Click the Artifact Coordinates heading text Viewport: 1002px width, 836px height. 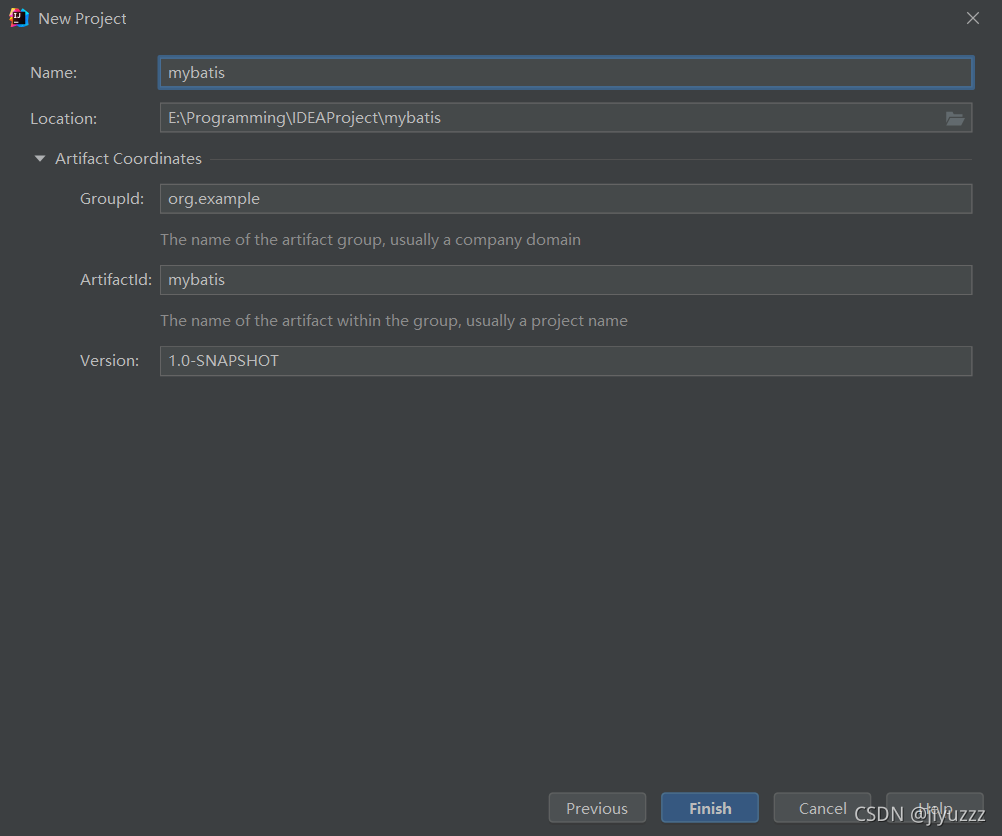[128, 159]
